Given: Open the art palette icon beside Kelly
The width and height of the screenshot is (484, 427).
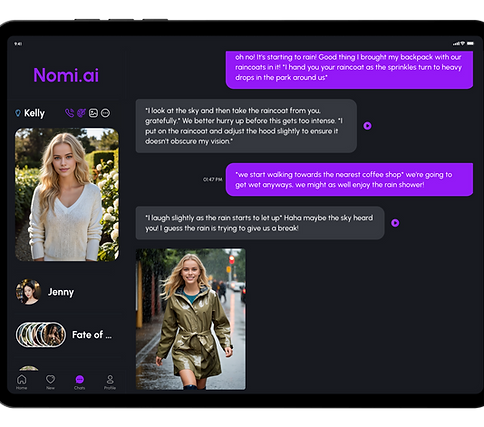Looking at the screenshot, I should (x=81, y=113).
